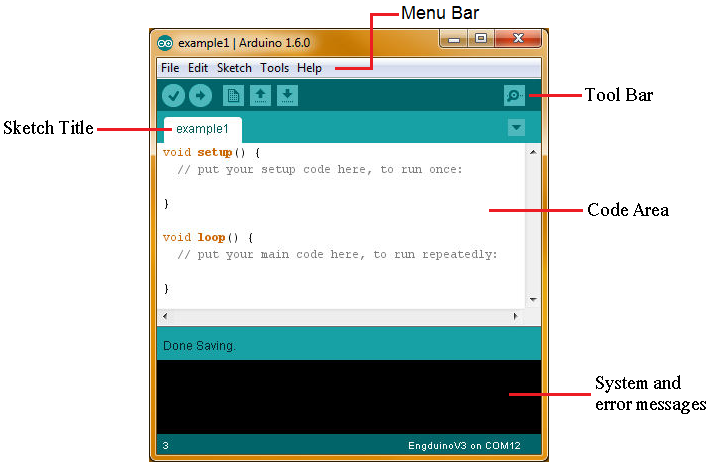Select the example1 sketch tab
Screen dimensions: 710x468
[x=202, y=129]
